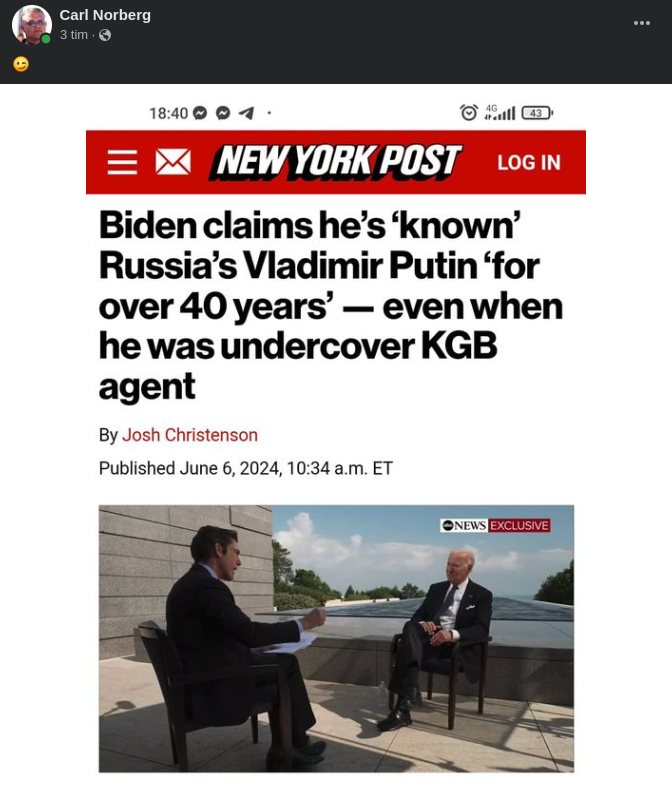Click the 4G signal strength indicator
This screenshot has height=795, width=672.
500,113
